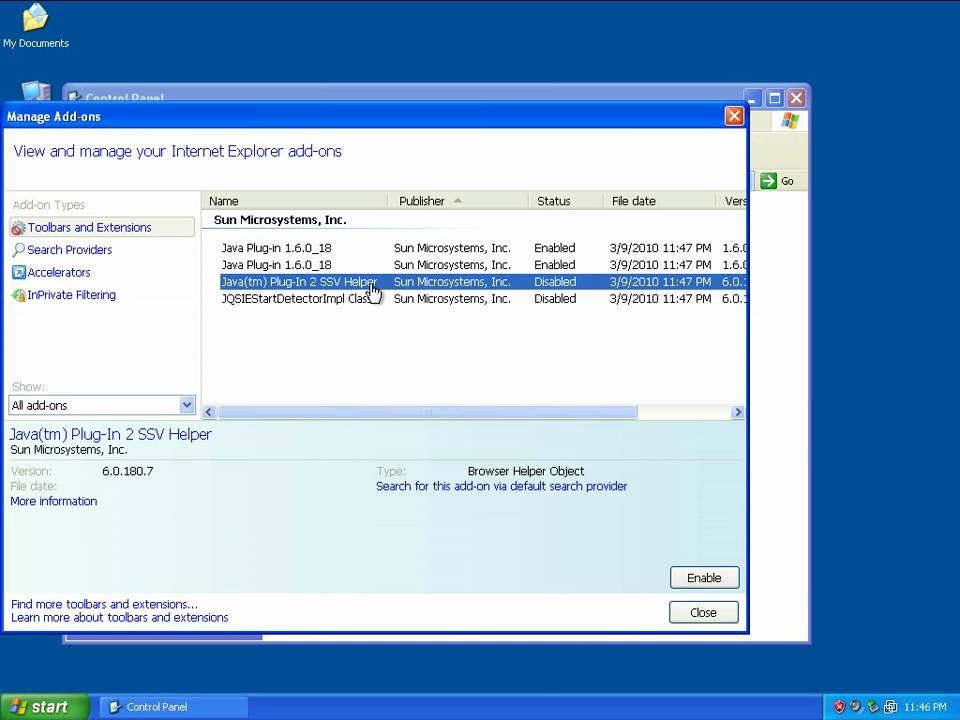The width and height of the screenshot is (960, 720).
Task: Click the Search Providers magnifier icon
Action: pos(19,250)
